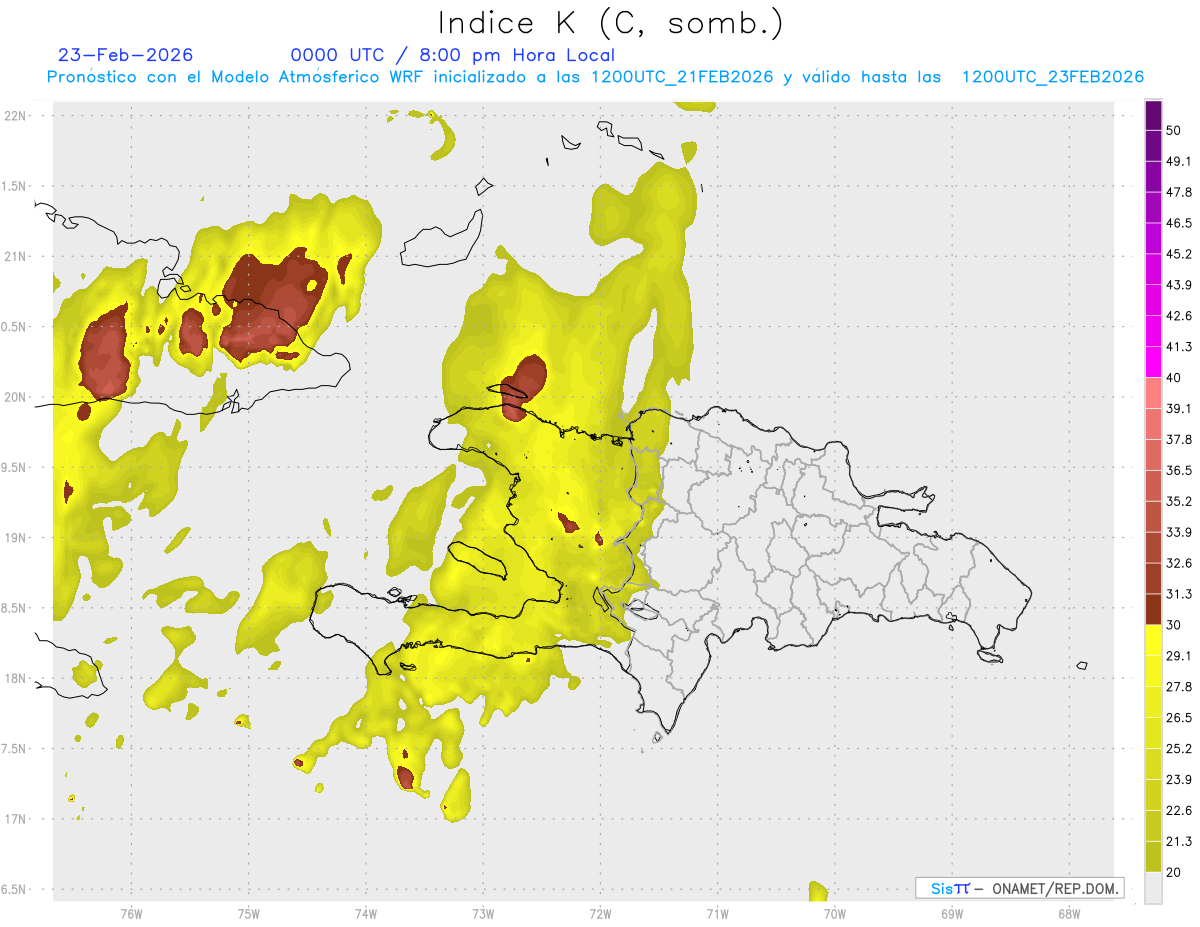Click the longitude axis label "72W"
The width and height of the screenshot is (1200, 927).
click(600, 913)
